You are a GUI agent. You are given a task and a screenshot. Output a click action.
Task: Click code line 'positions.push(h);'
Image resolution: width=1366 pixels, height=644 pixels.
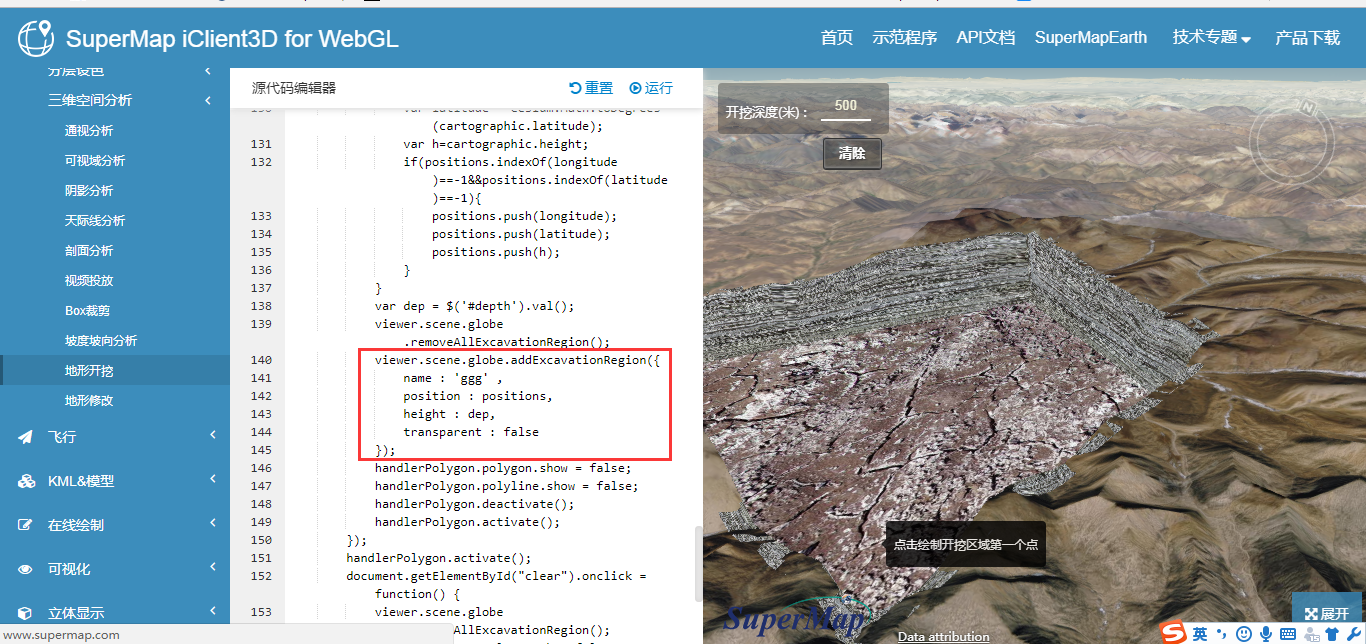pos(496,252)
